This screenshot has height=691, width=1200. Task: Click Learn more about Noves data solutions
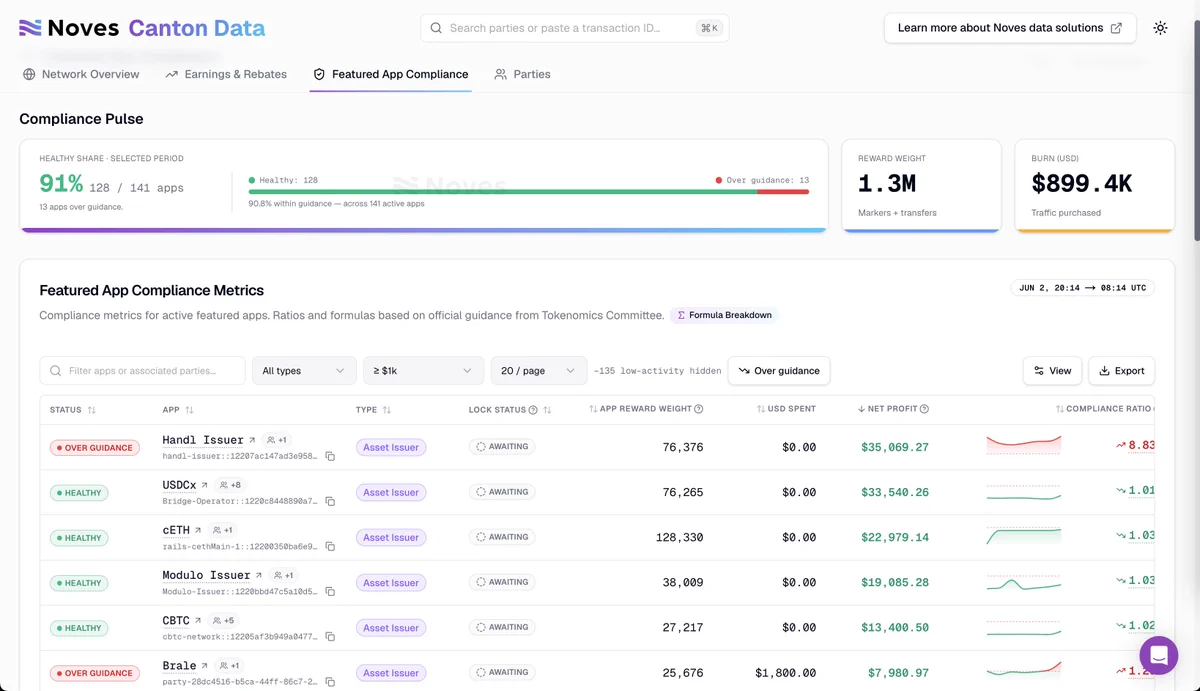(x=1010, y=28)
